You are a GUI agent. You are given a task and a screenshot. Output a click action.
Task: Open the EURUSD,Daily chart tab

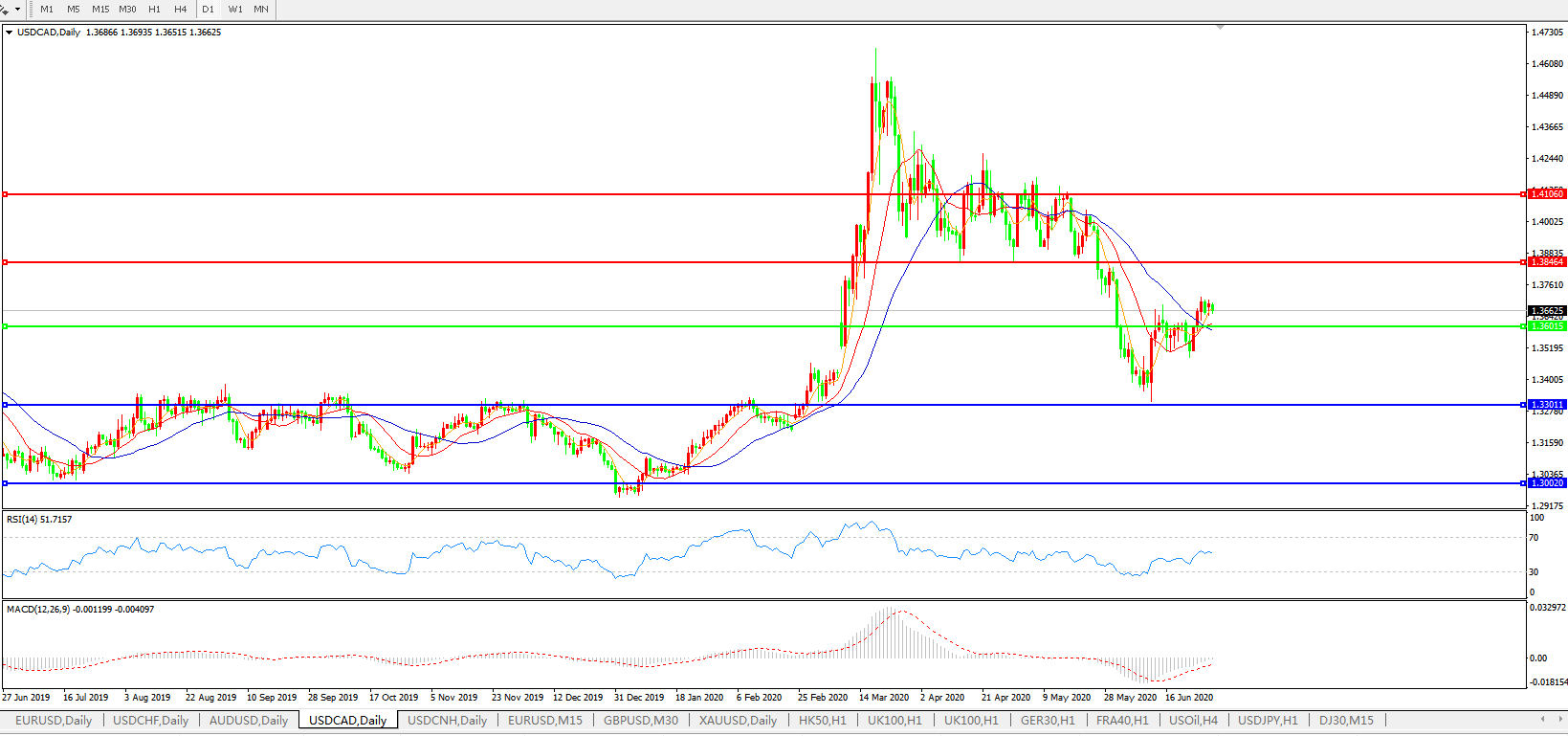tap(54, 721)
